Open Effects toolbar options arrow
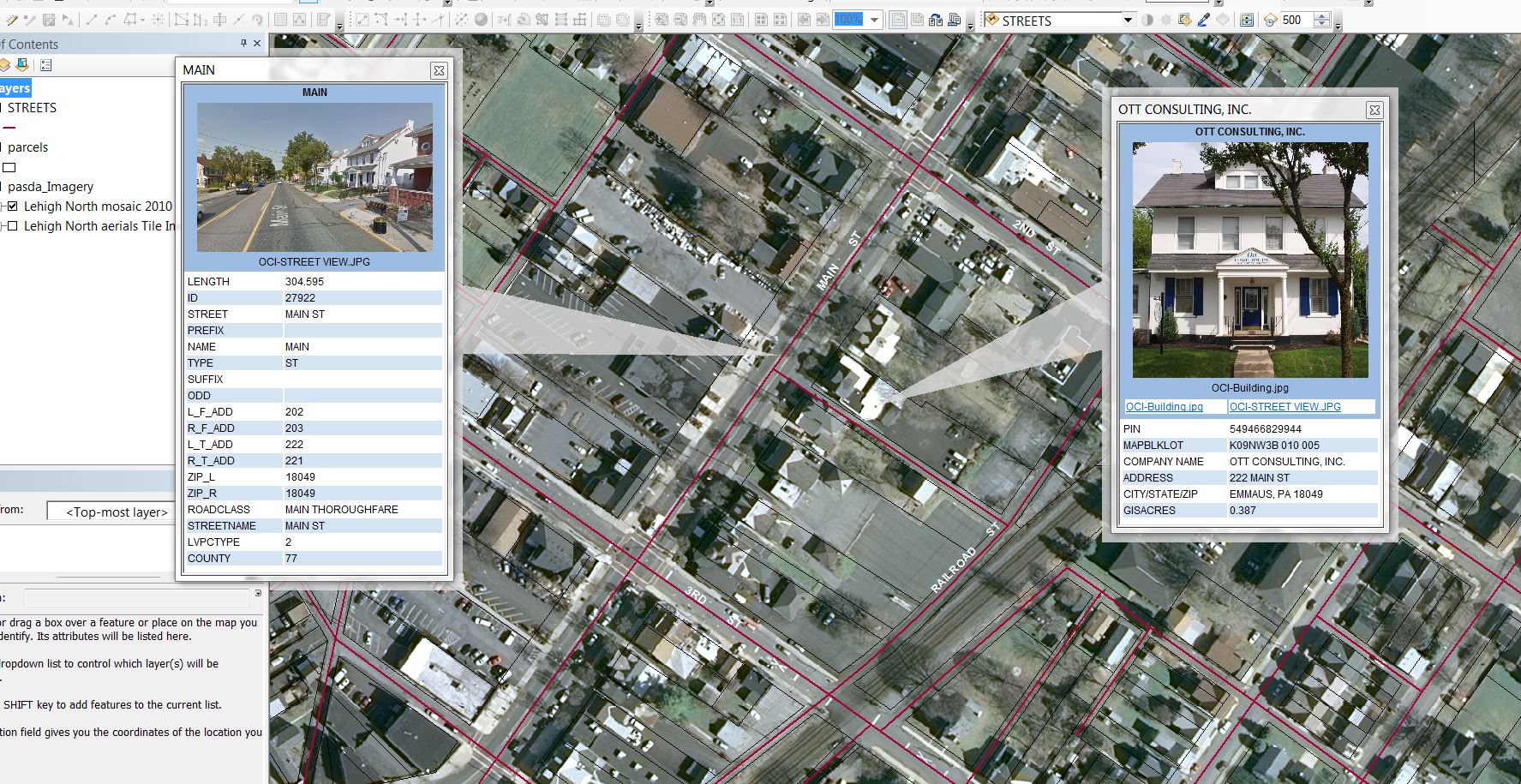The image size is (1521, 784). (x=1338, y=26)
